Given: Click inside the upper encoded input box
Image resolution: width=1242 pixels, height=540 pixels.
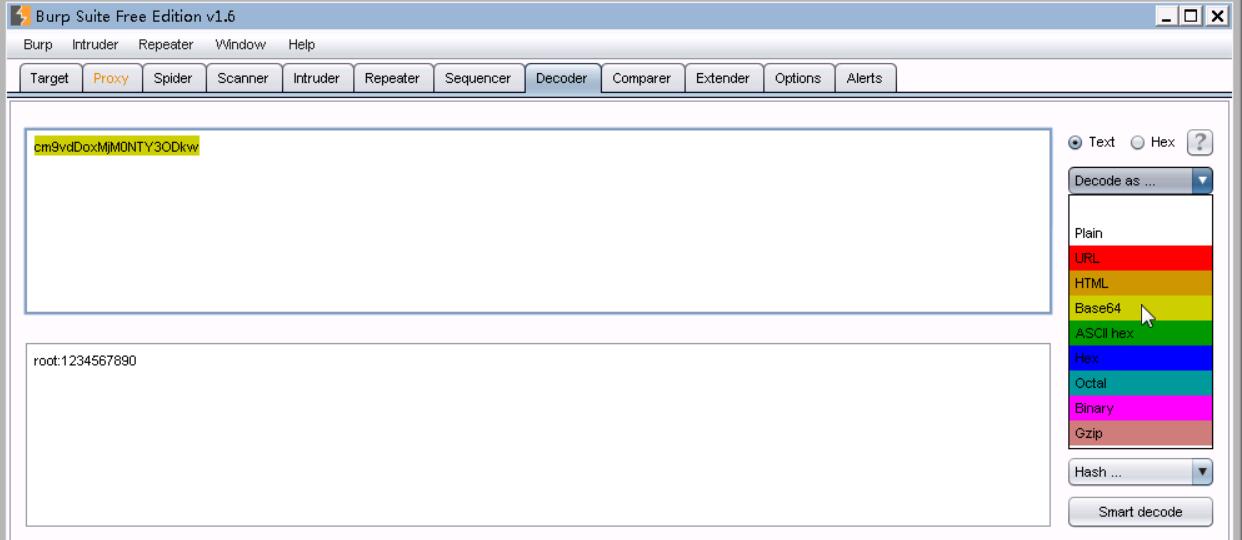Looking at the screenshot, I should (538, 221).
